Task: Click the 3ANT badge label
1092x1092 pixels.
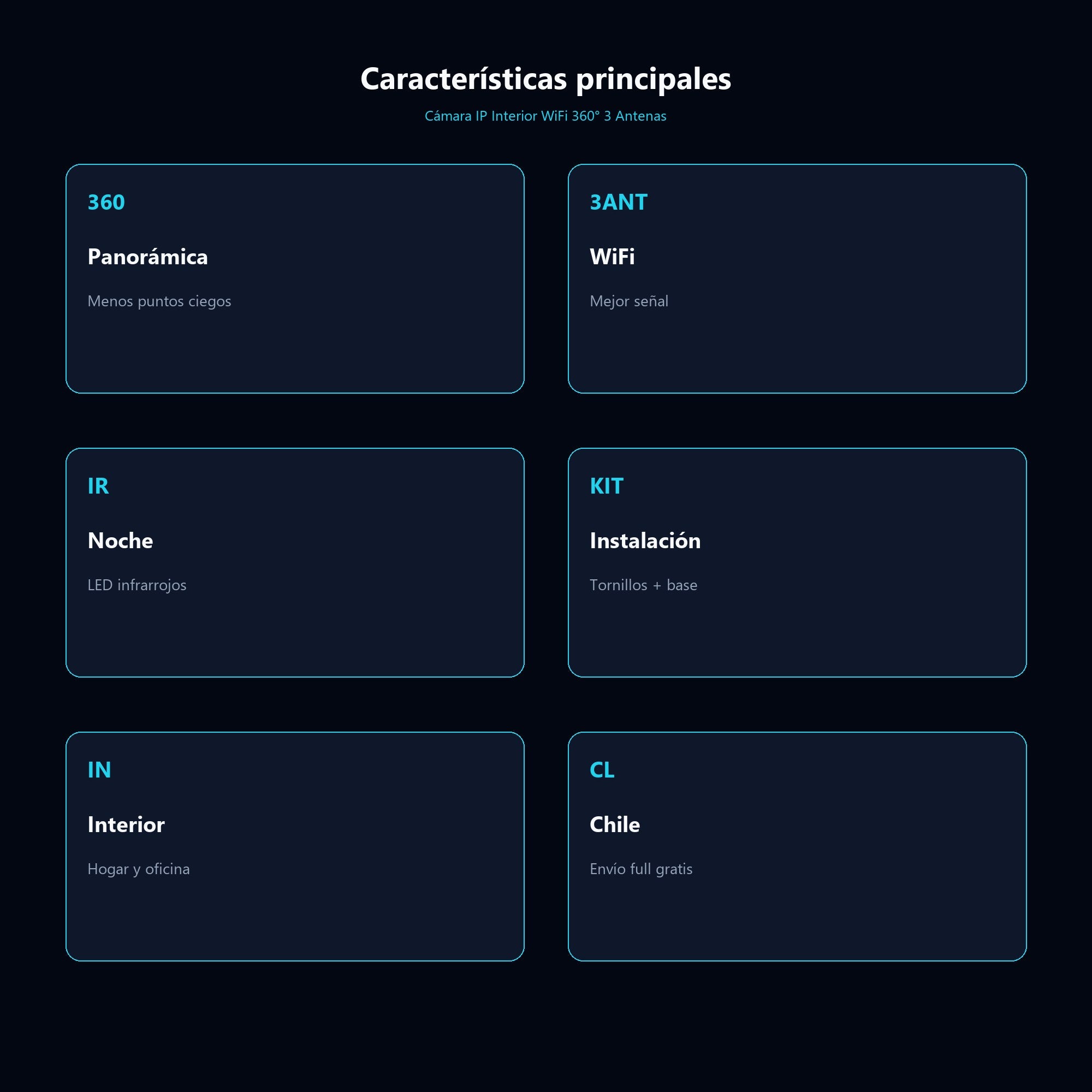Action: tap(619, 203)
